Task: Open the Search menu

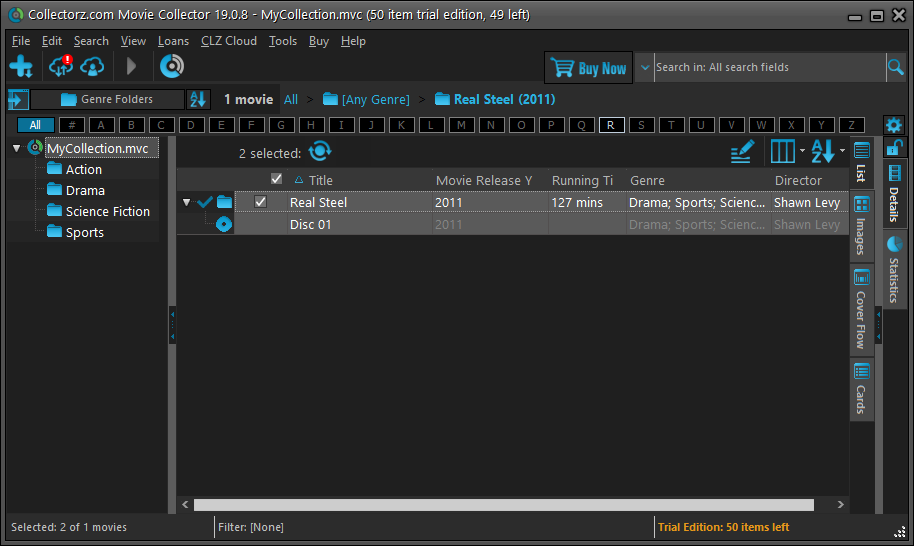Action: [x=91, y=41]
